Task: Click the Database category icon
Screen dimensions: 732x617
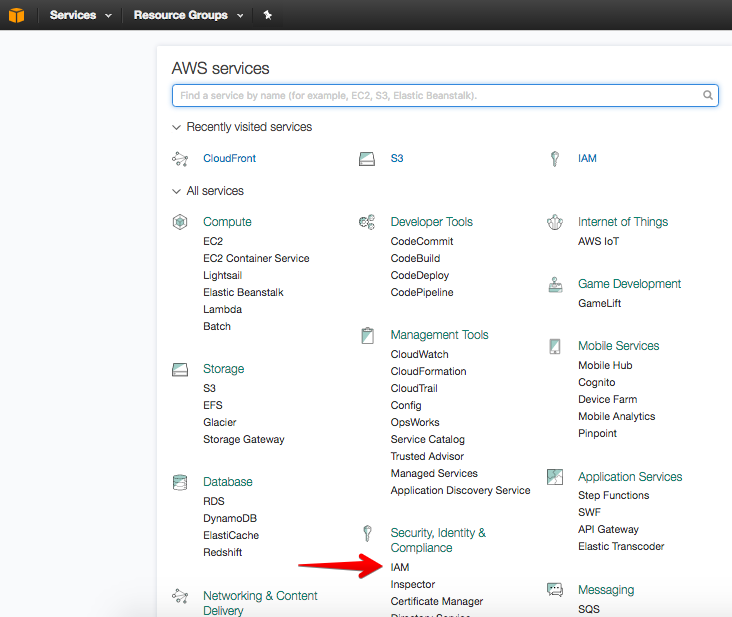Action: click(180, 482)
